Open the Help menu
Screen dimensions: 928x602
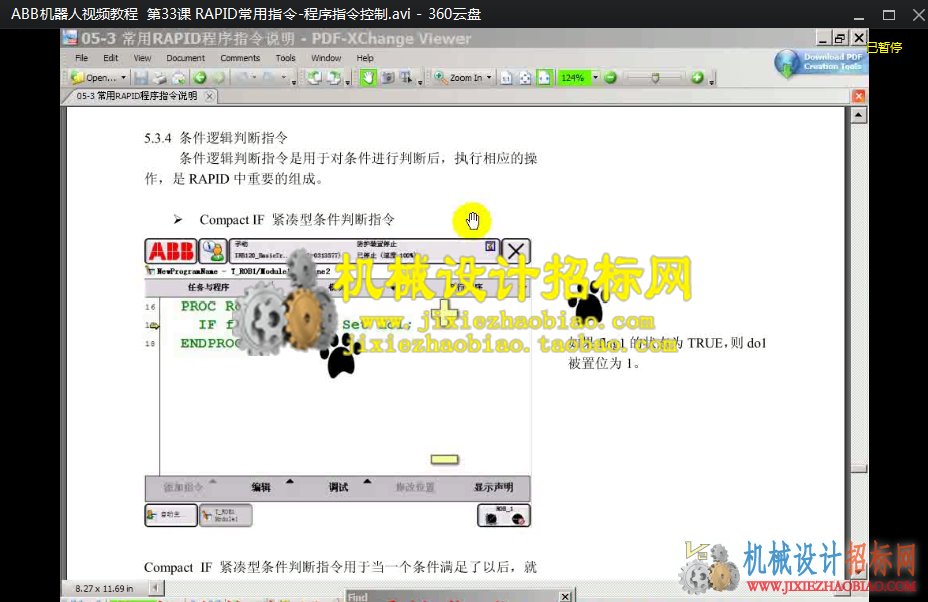tap(365, 58)
